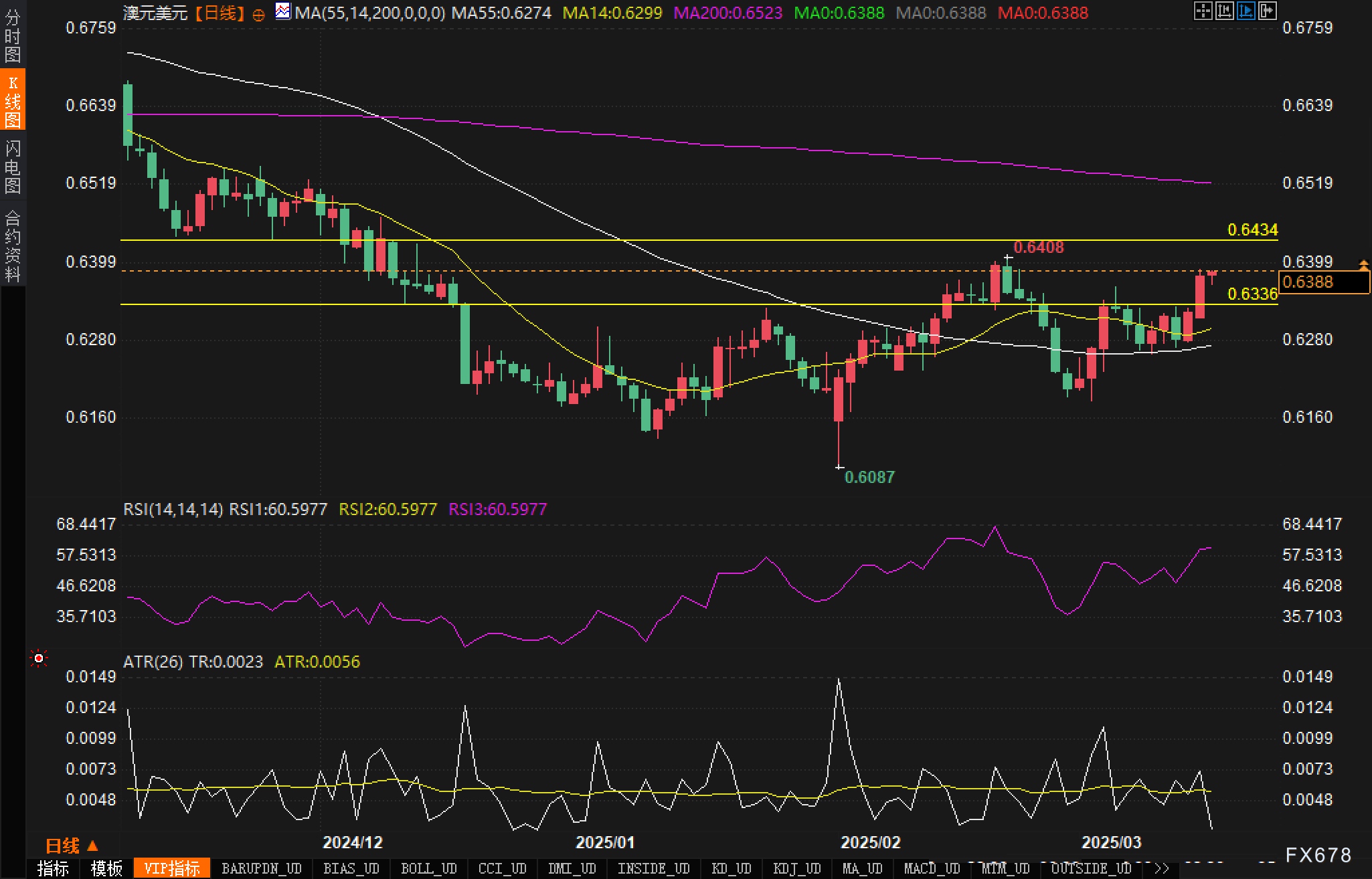Viewport: 1372px width, 879px height.
Task: Switch to 分时图 view in sidebar
Action: pos(13,35)
